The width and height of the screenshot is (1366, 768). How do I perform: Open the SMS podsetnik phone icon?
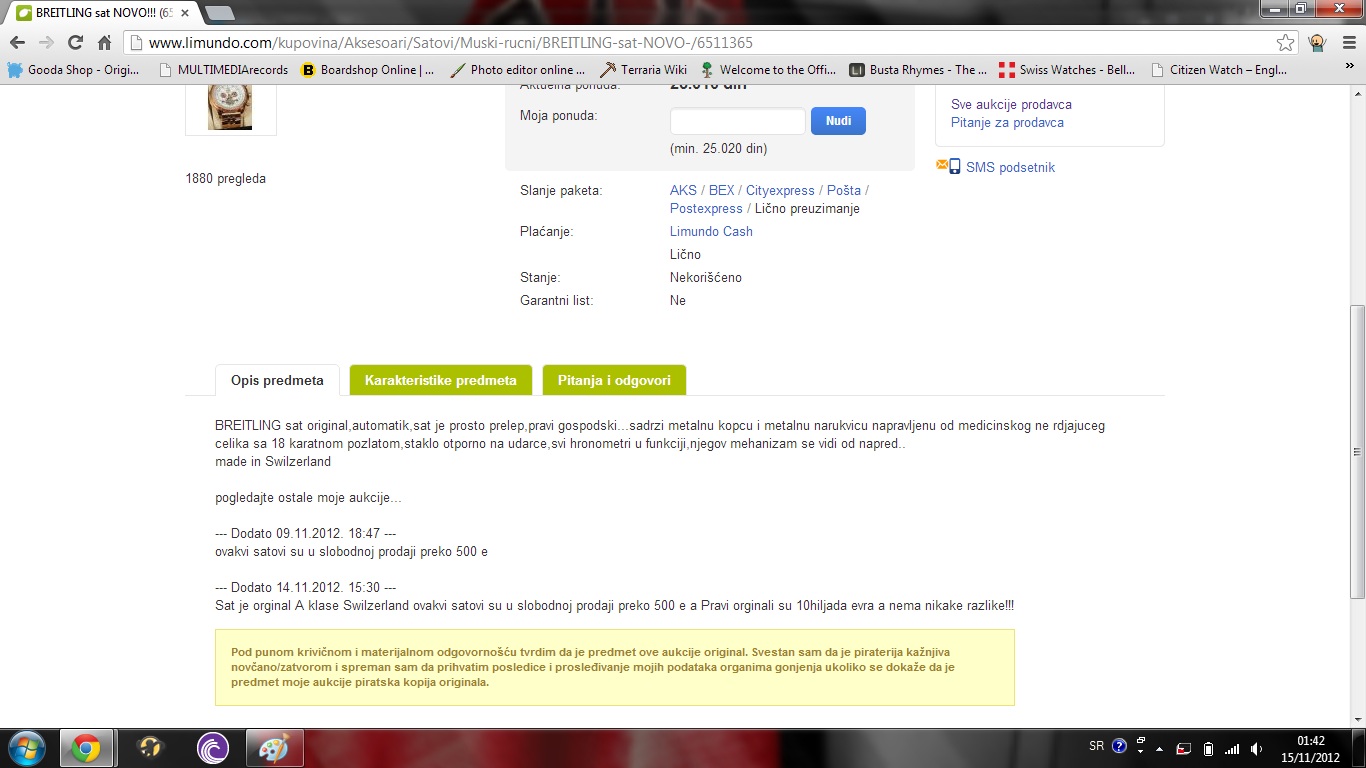tap(954, 167)
